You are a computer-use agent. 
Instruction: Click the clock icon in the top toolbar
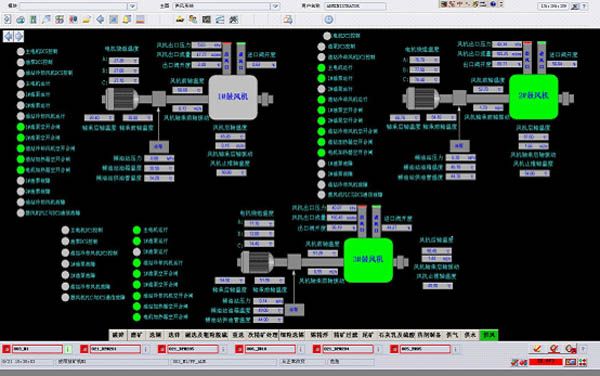click(329, 19)
